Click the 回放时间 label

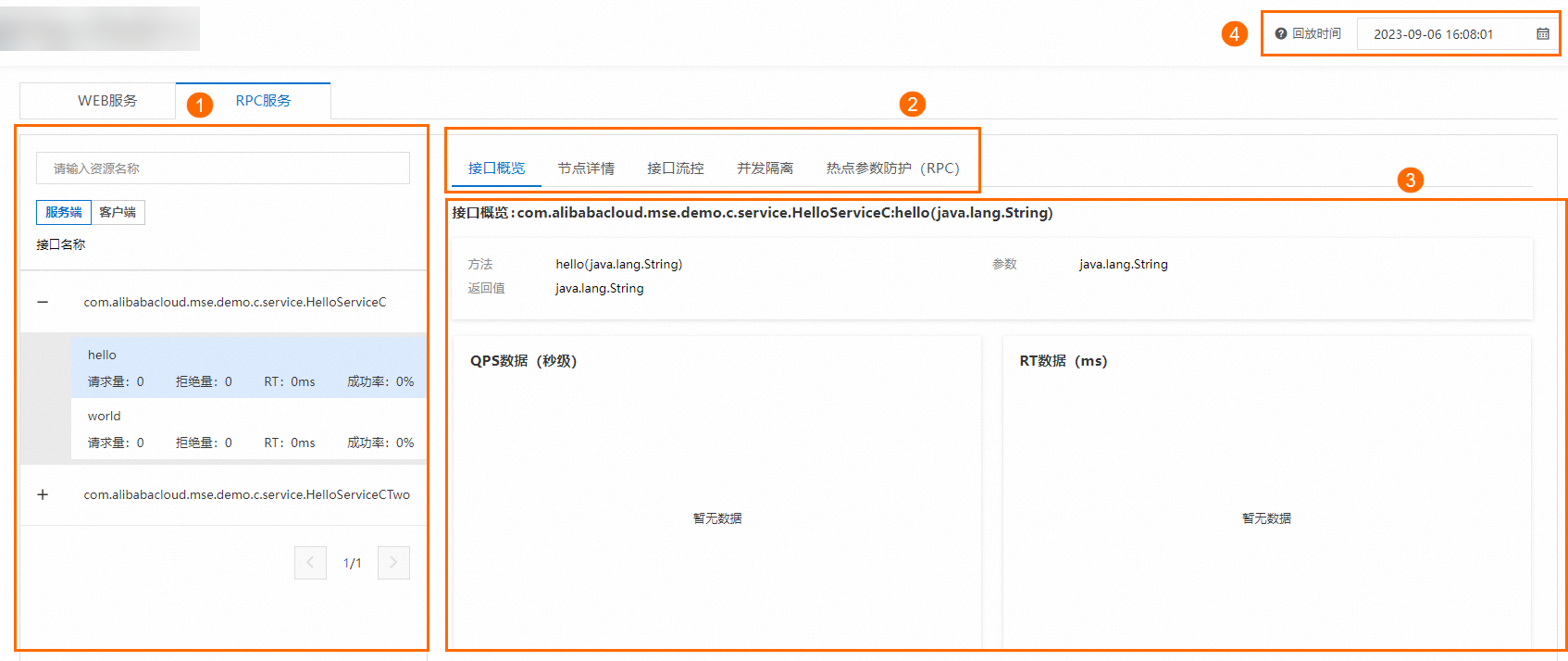pos(1316,33)
